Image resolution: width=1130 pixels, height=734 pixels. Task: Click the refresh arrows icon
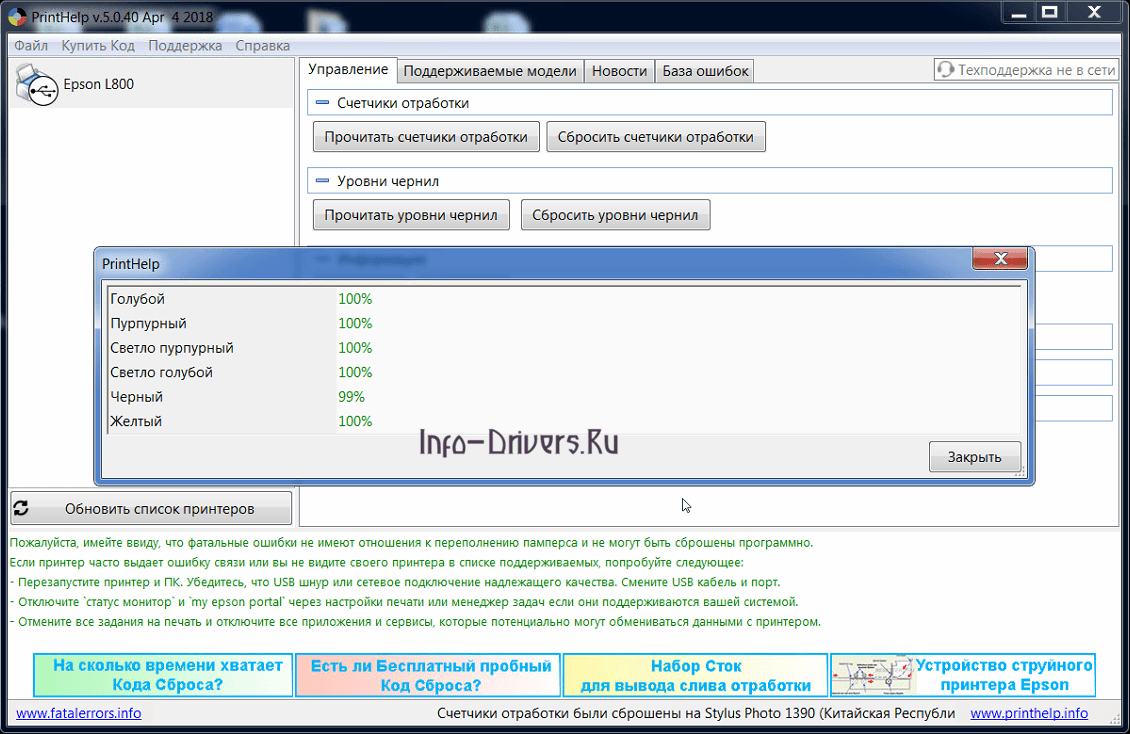point(21,509)
